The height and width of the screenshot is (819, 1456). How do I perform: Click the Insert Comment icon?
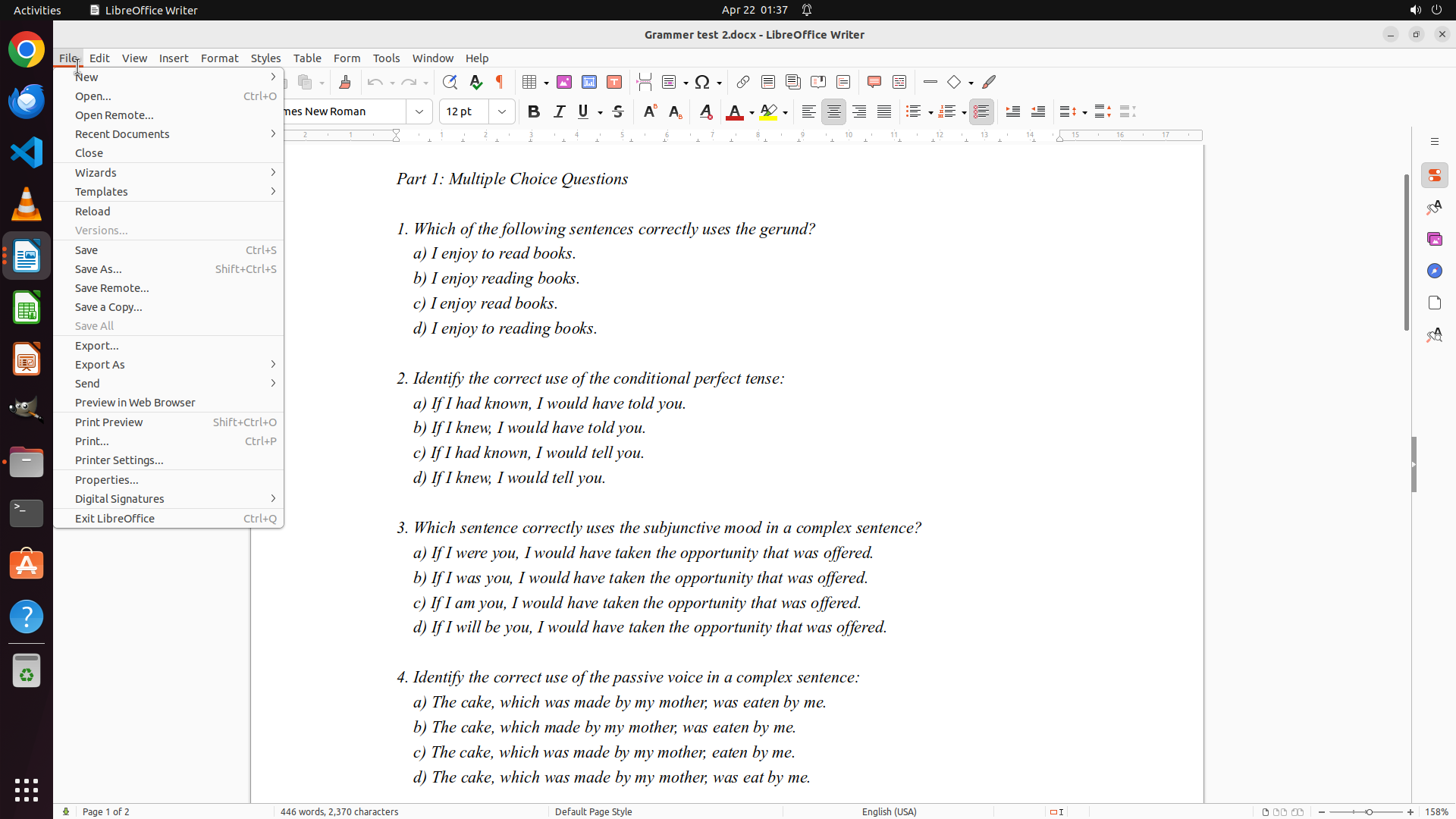pyautogui.click(x=874, y=82)
